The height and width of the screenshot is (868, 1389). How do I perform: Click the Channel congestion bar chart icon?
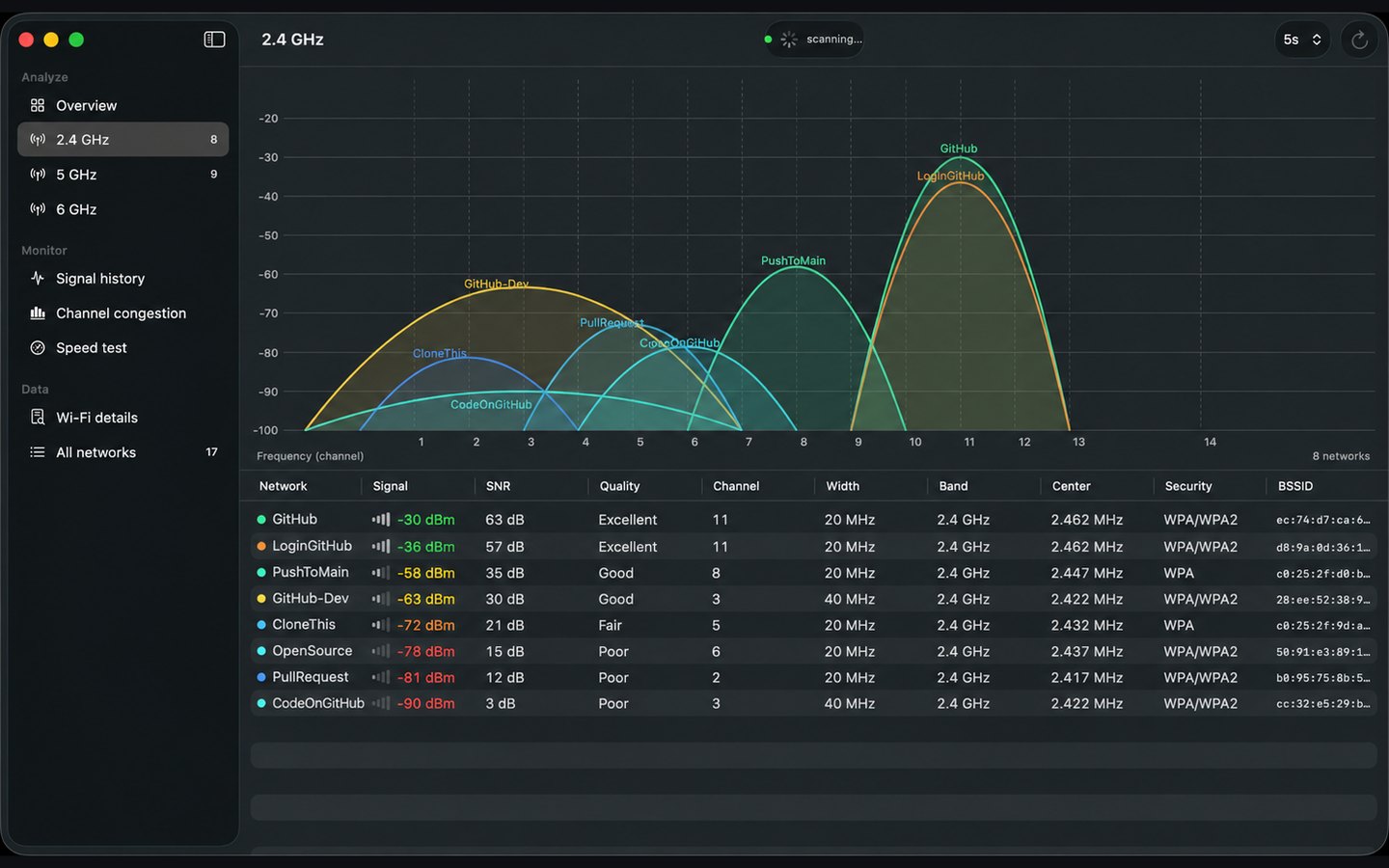coord(38,313)
